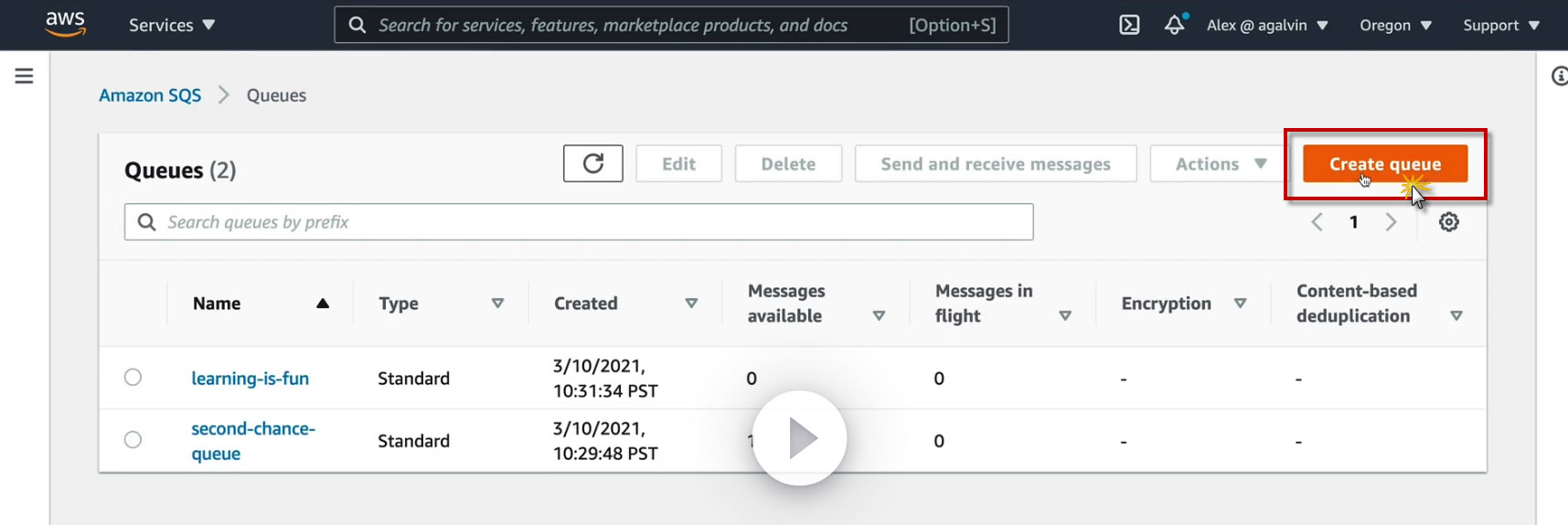This screenshot has width=1568, height=525.
Task: Go to next page of queues
Action: coord(1391,222)
